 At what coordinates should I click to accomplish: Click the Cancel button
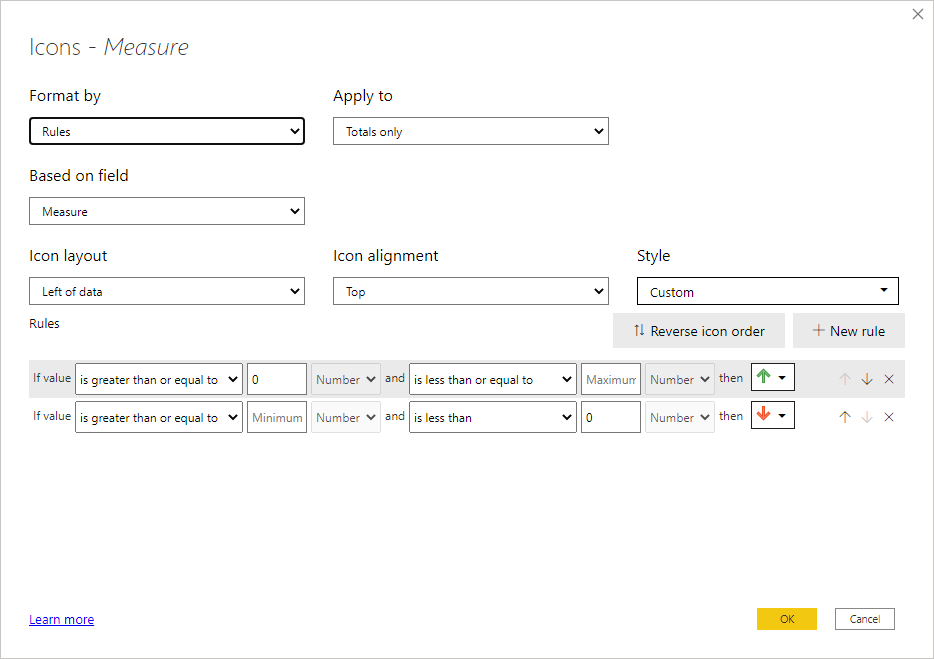(x=864, y=619)
